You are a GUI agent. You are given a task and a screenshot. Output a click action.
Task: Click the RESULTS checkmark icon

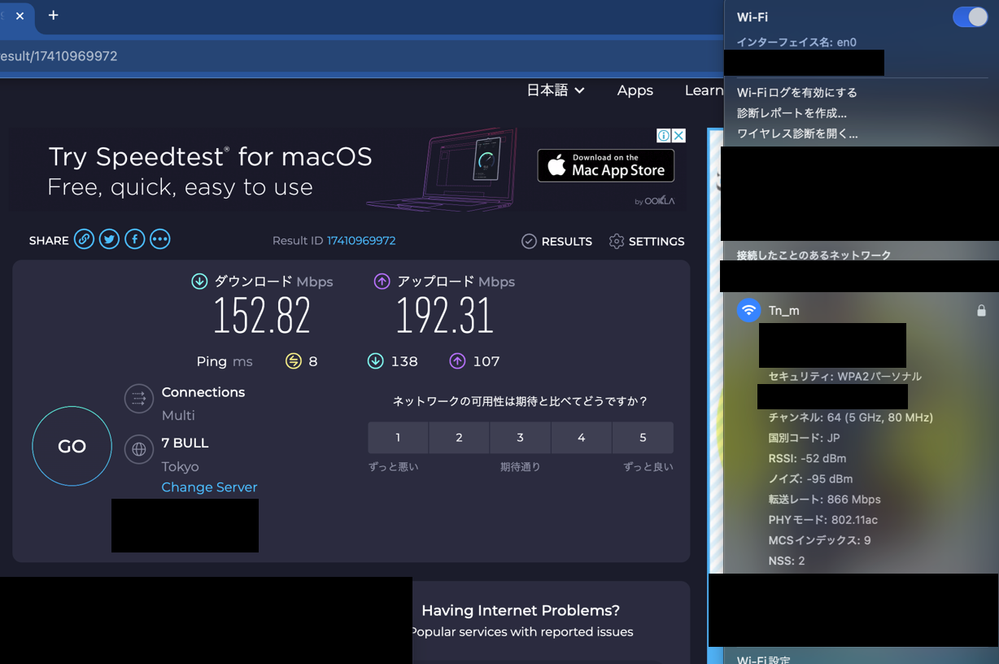pos(529,241)
